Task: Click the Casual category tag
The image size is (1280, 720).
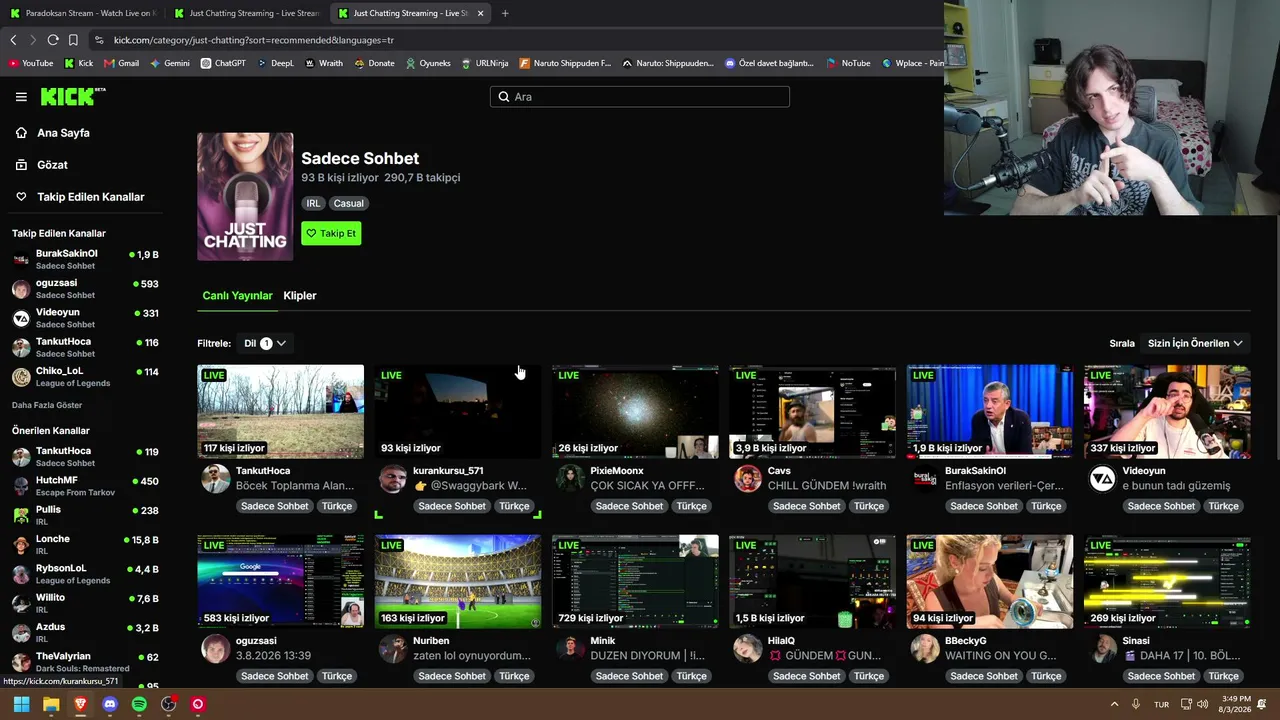Action: [x=349, y=203]
